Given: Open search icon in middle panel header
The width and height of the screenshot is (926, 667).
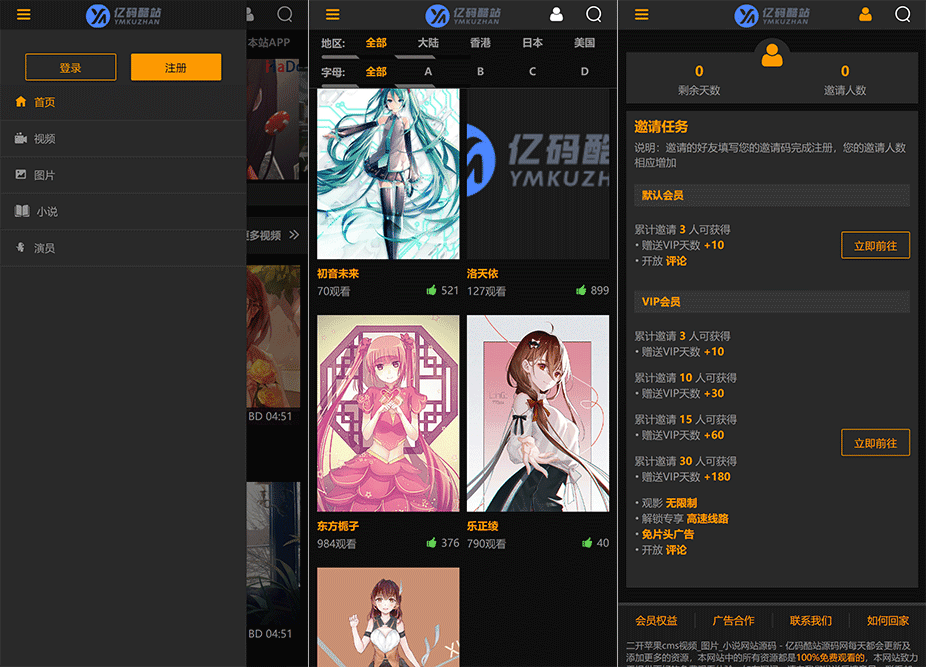Looking at the screenshot, I should click(594, 14).
